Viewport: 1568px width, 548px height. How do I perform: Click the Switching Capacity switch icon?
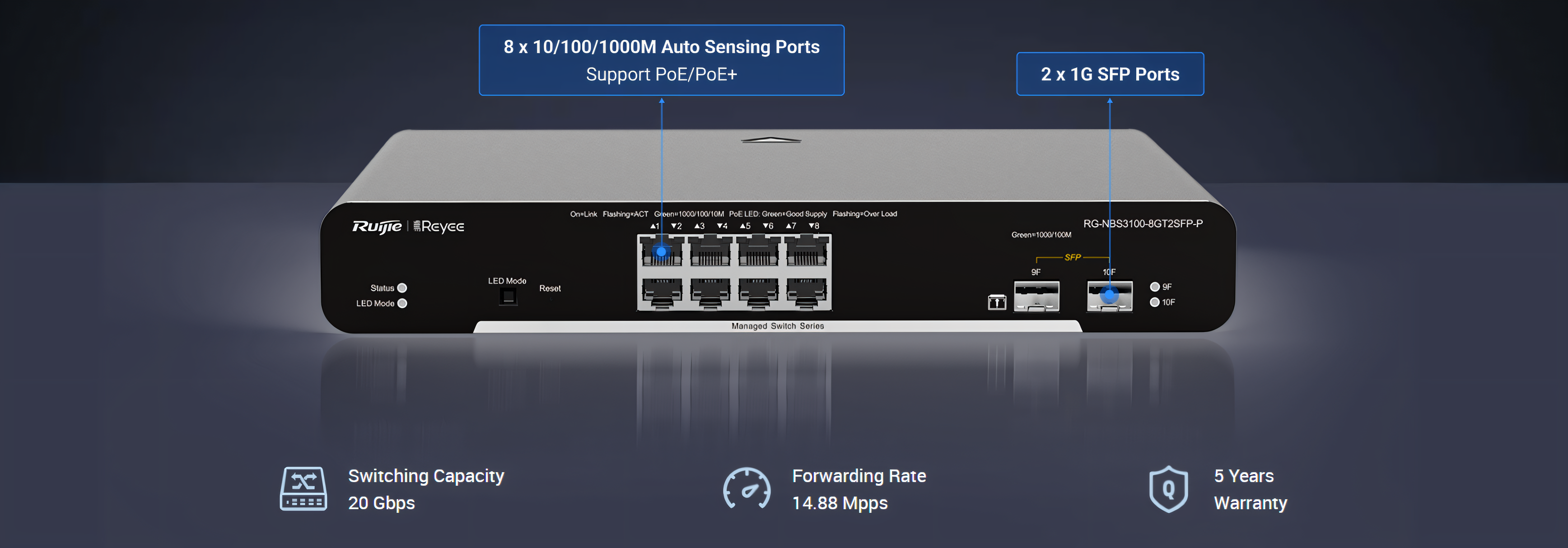pyautogui.click(x=303, y=488)
